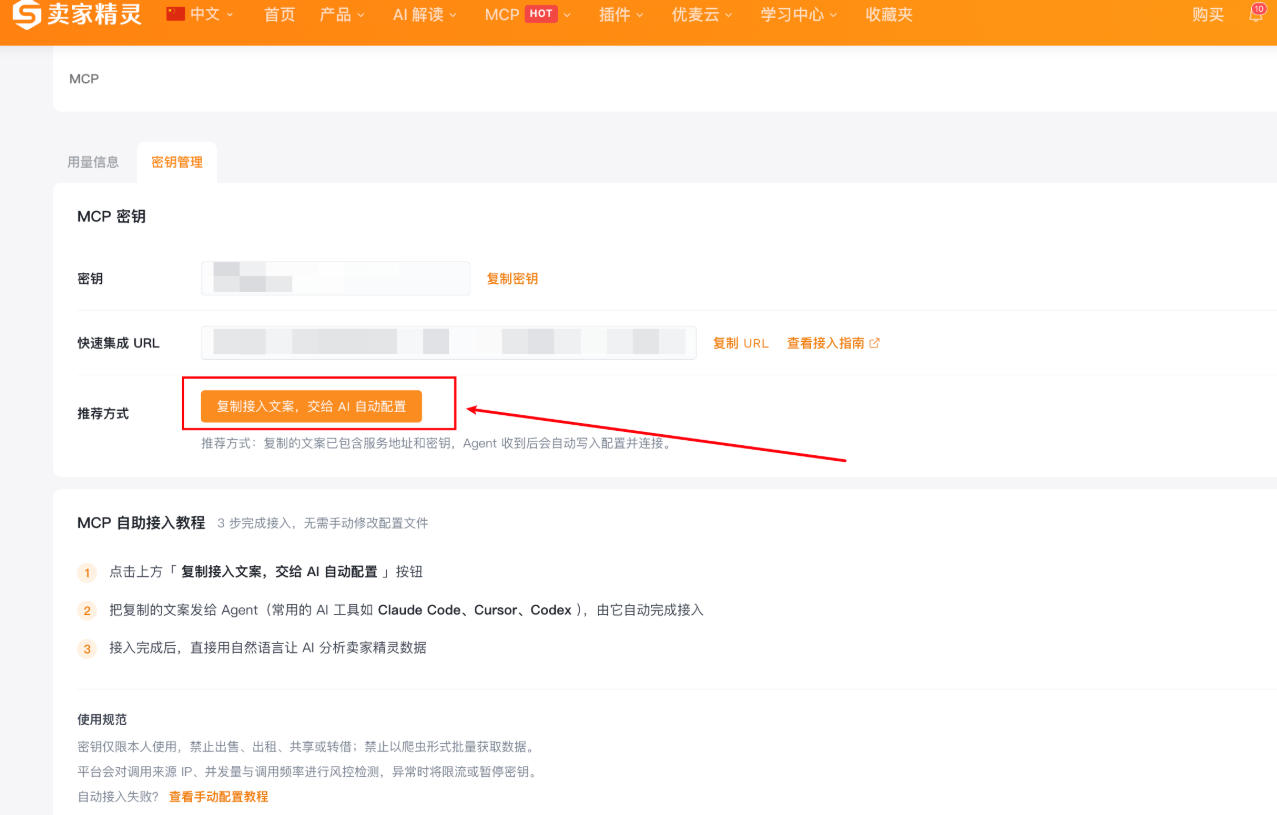The height and width of the screenshot is (815, 1277).
Task: Click 购买 in the top bar
Action: point(1208,15)
